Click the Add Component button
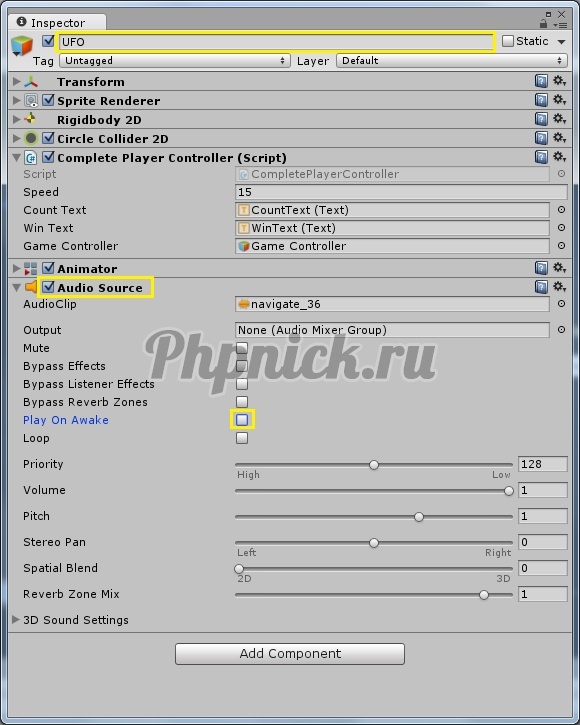This screenshot has height=725, width=580. click(290, 653)
